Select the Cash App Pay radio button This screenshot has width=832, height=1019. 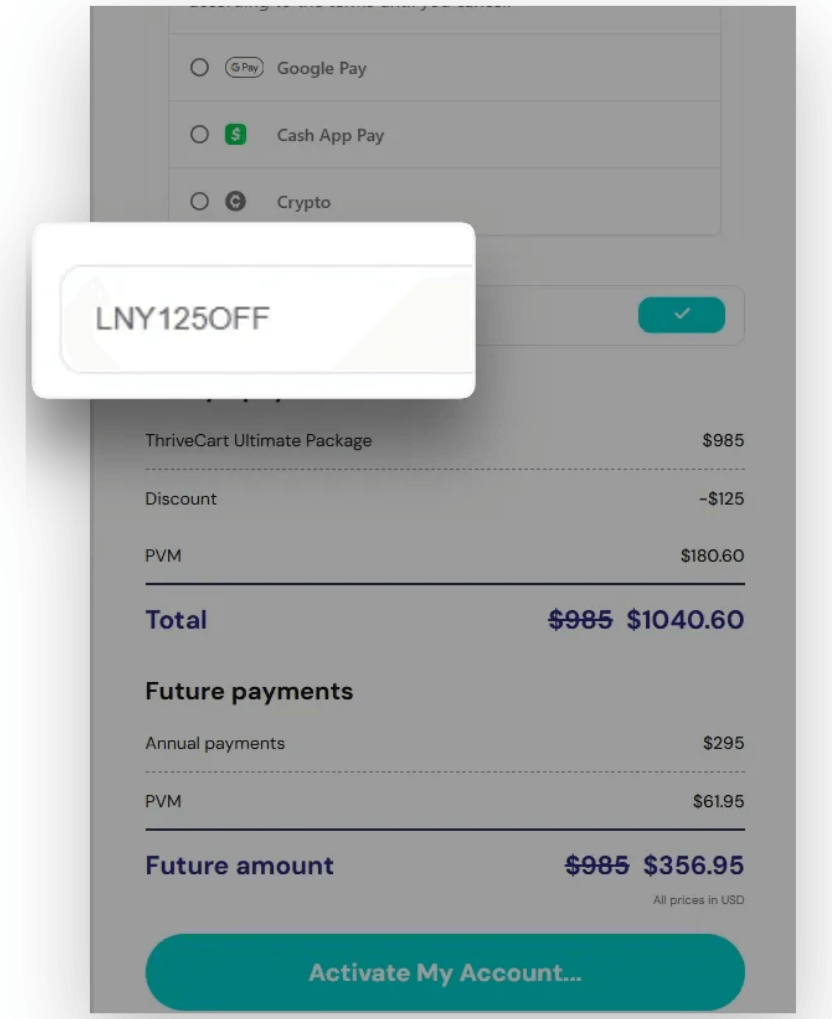click(x=199, y=134)
